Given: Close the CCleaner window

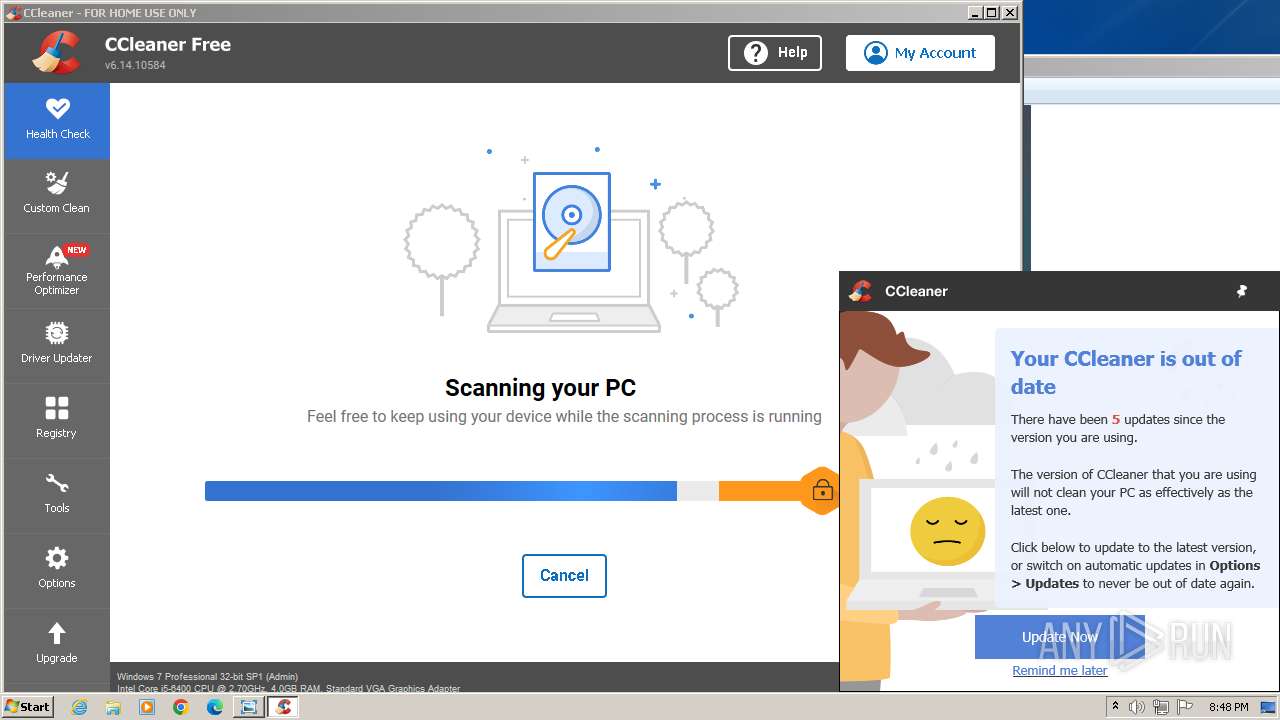Looking at the screenshot, I should coord(1010,12).
